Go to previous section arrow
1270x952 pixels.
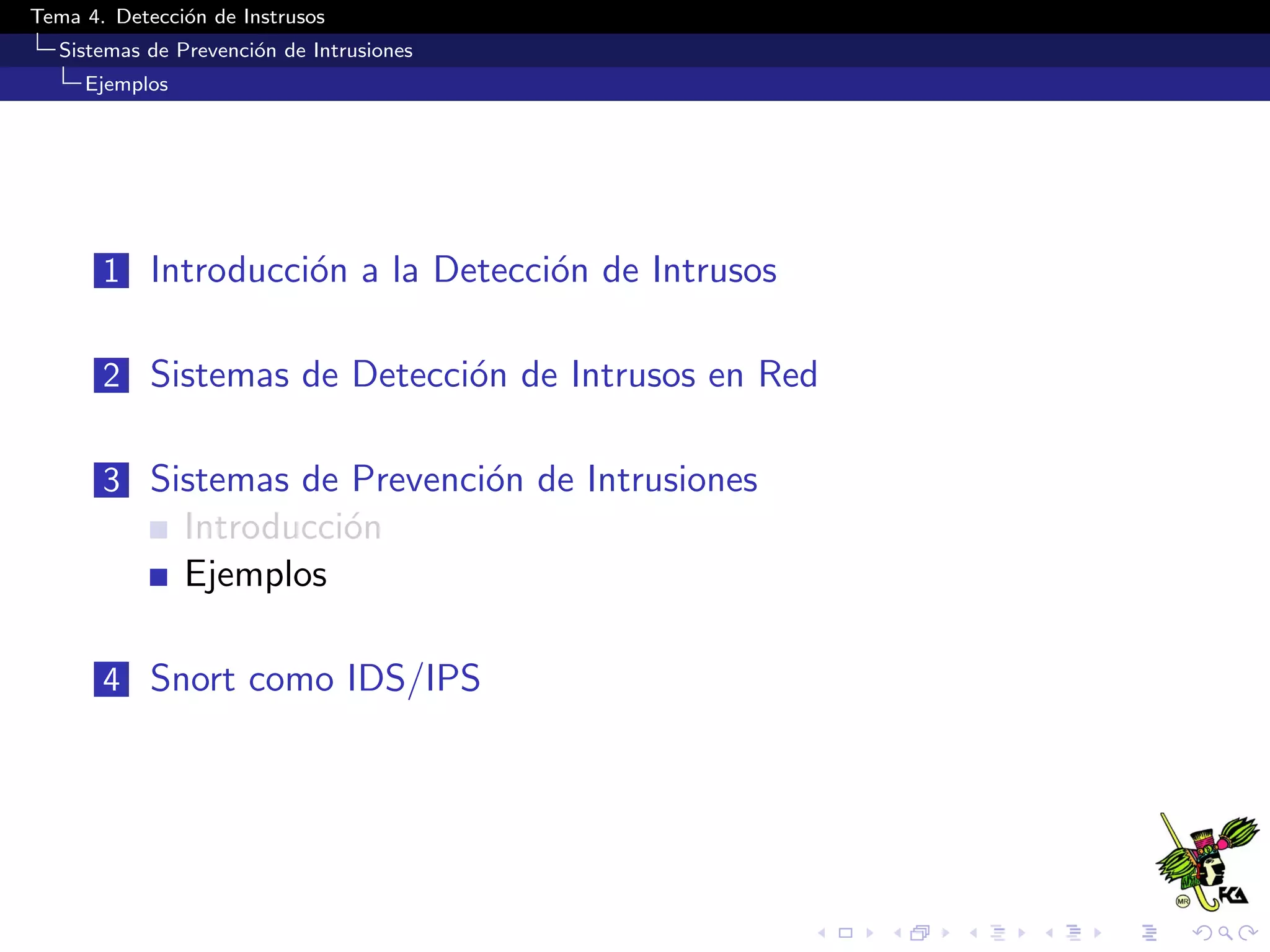[x=1049, y=933]
